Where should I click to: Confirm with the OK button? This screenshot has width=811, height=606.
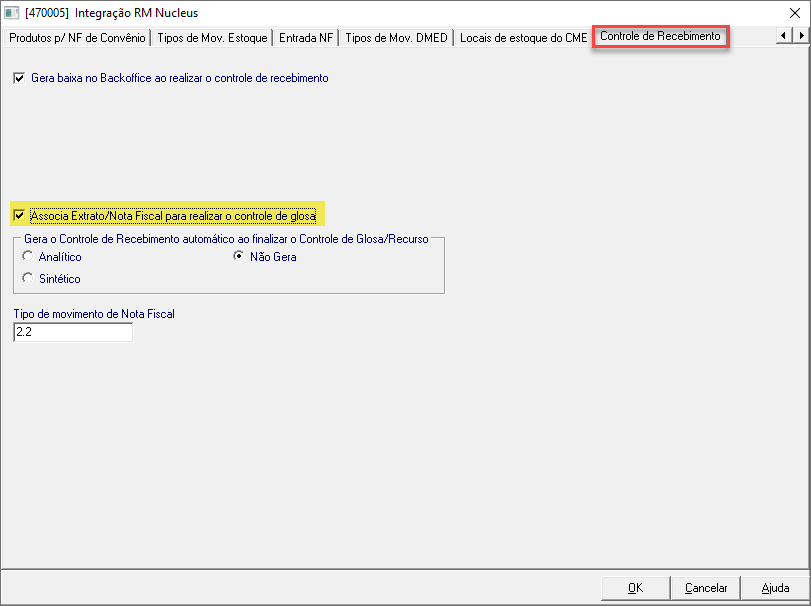pos(636,588)
